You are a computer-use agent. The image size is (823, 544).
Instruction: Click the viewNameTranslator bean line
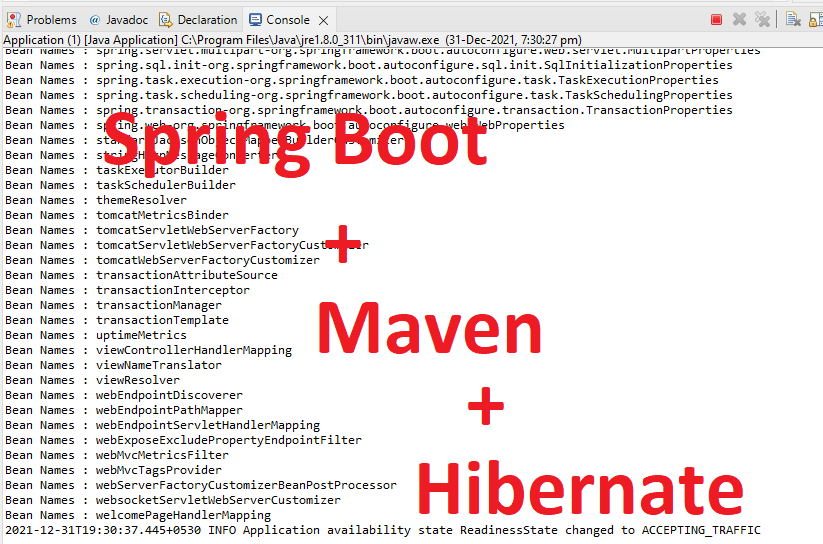(113, 365)
